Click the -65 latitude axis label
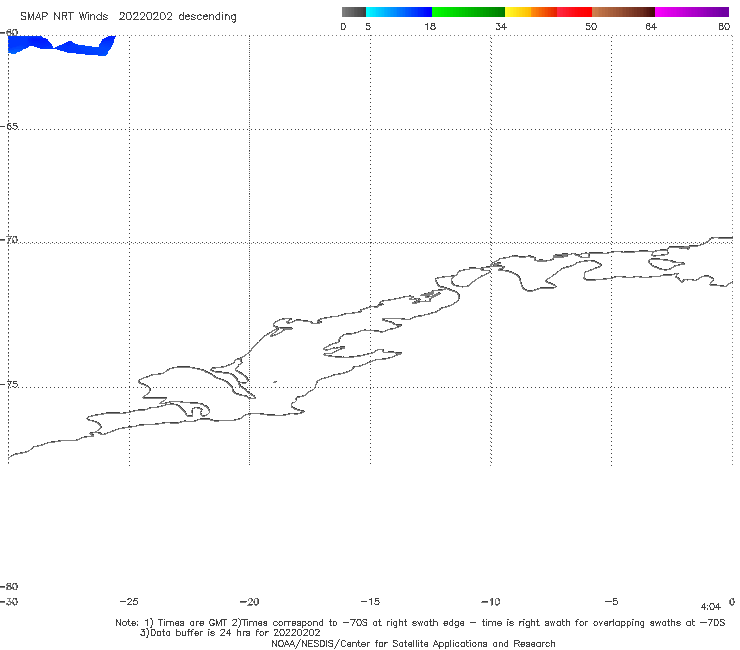The image size is (740, 650). click(x=9, y=127)
